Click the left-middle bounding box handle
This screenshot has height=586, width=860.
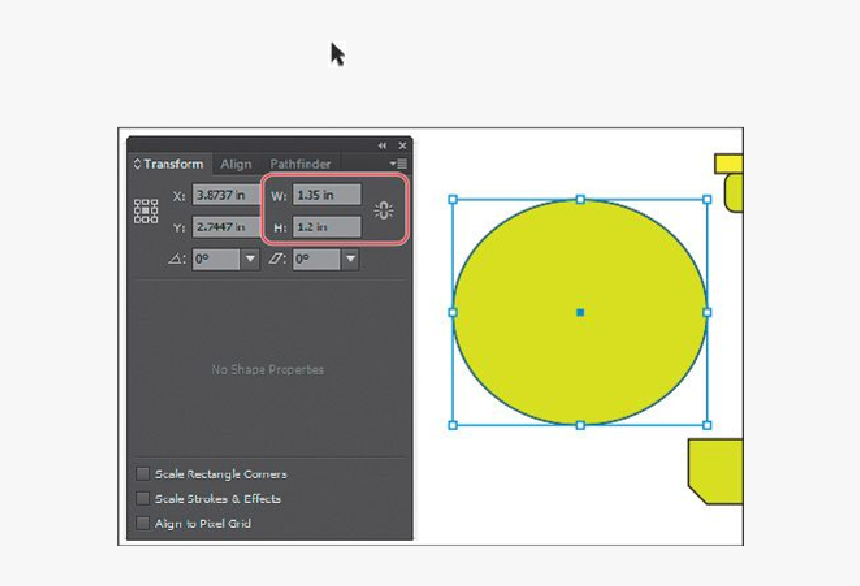click(453, 312)
